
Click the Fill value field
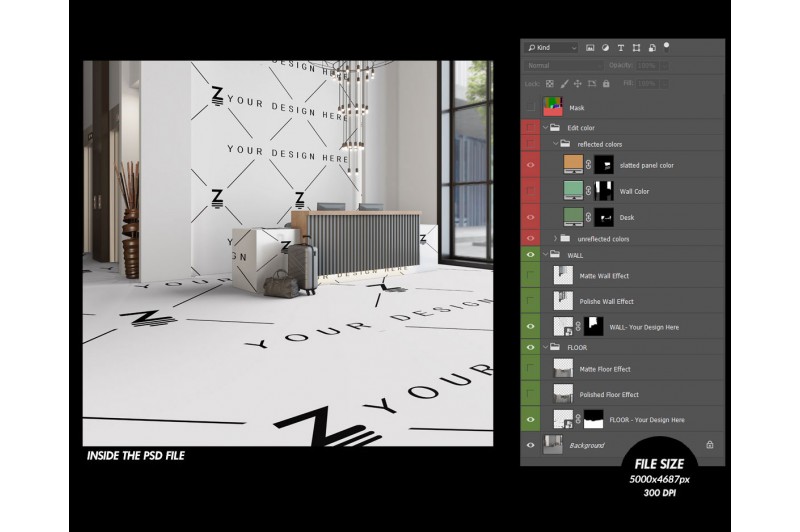[647, 83]
